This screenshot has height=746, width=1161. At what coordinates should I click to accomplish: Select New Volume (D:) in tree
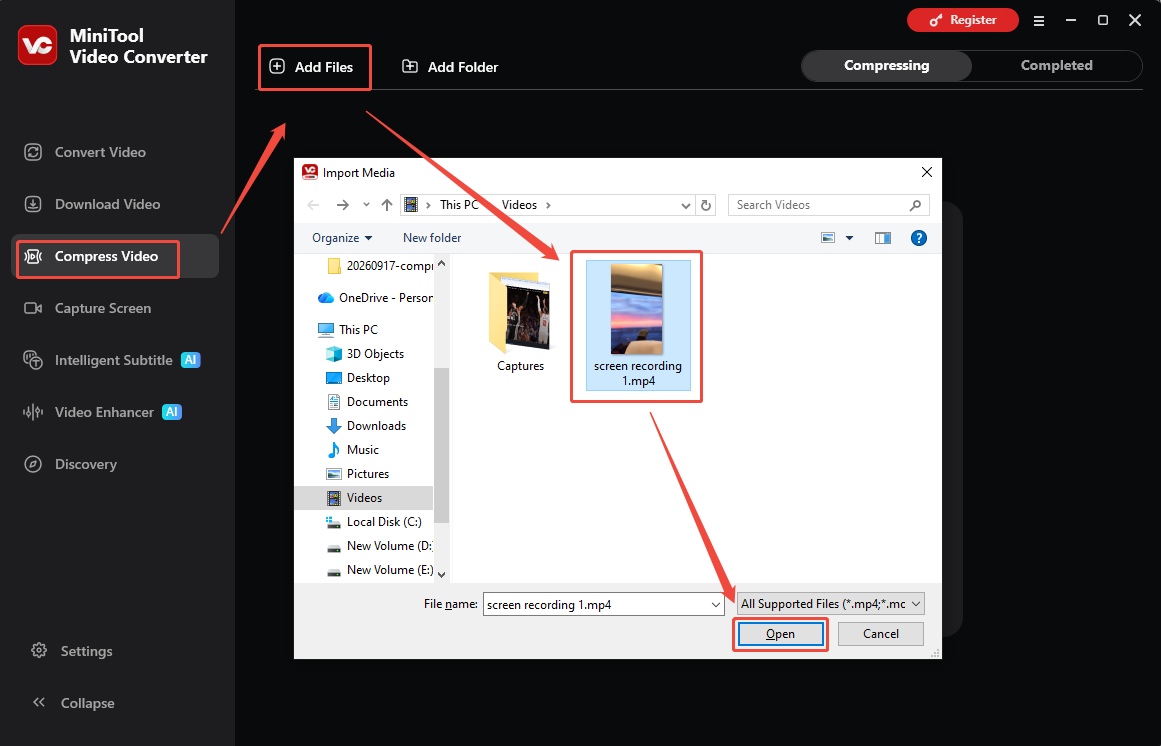(x=379, y=545)
